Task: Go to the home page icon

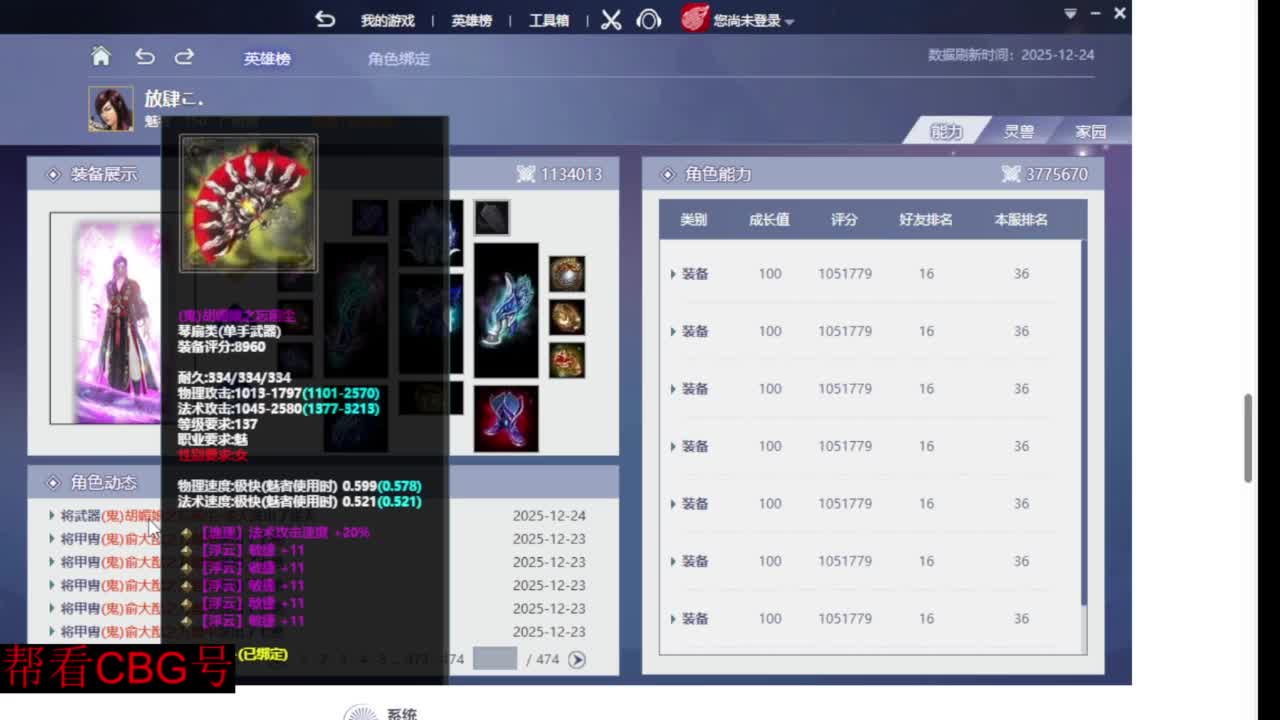Action: tap(101, 57)
